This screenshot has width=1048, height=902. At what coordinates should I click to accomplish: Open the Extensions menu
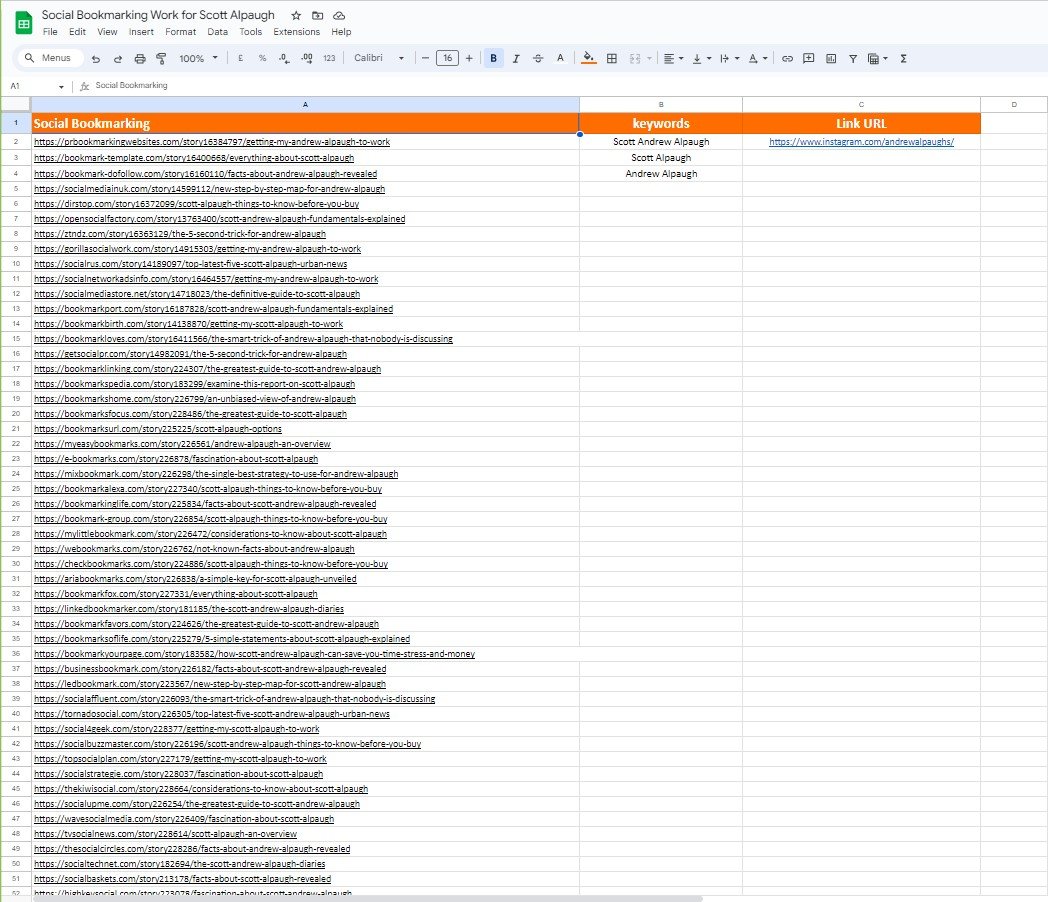coord(296,32)
